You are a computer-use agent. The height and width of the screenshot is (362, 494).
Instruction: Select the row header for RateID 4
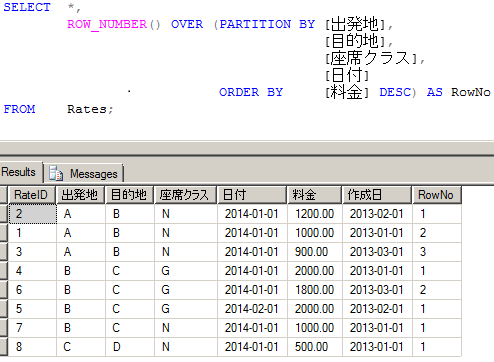tap(4, 271)
